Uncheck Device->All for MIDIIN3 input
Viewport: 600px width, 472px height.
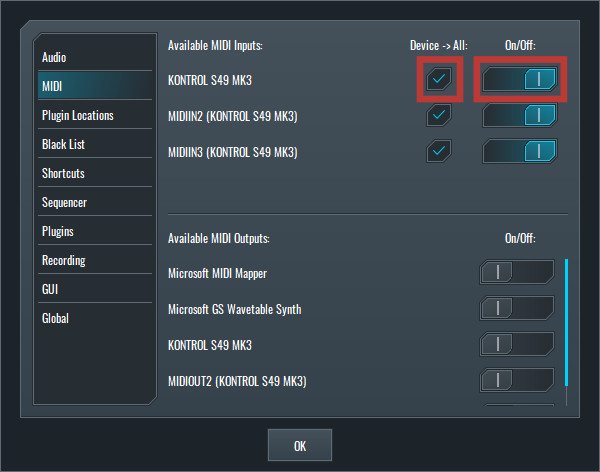[x=439, y=150]
